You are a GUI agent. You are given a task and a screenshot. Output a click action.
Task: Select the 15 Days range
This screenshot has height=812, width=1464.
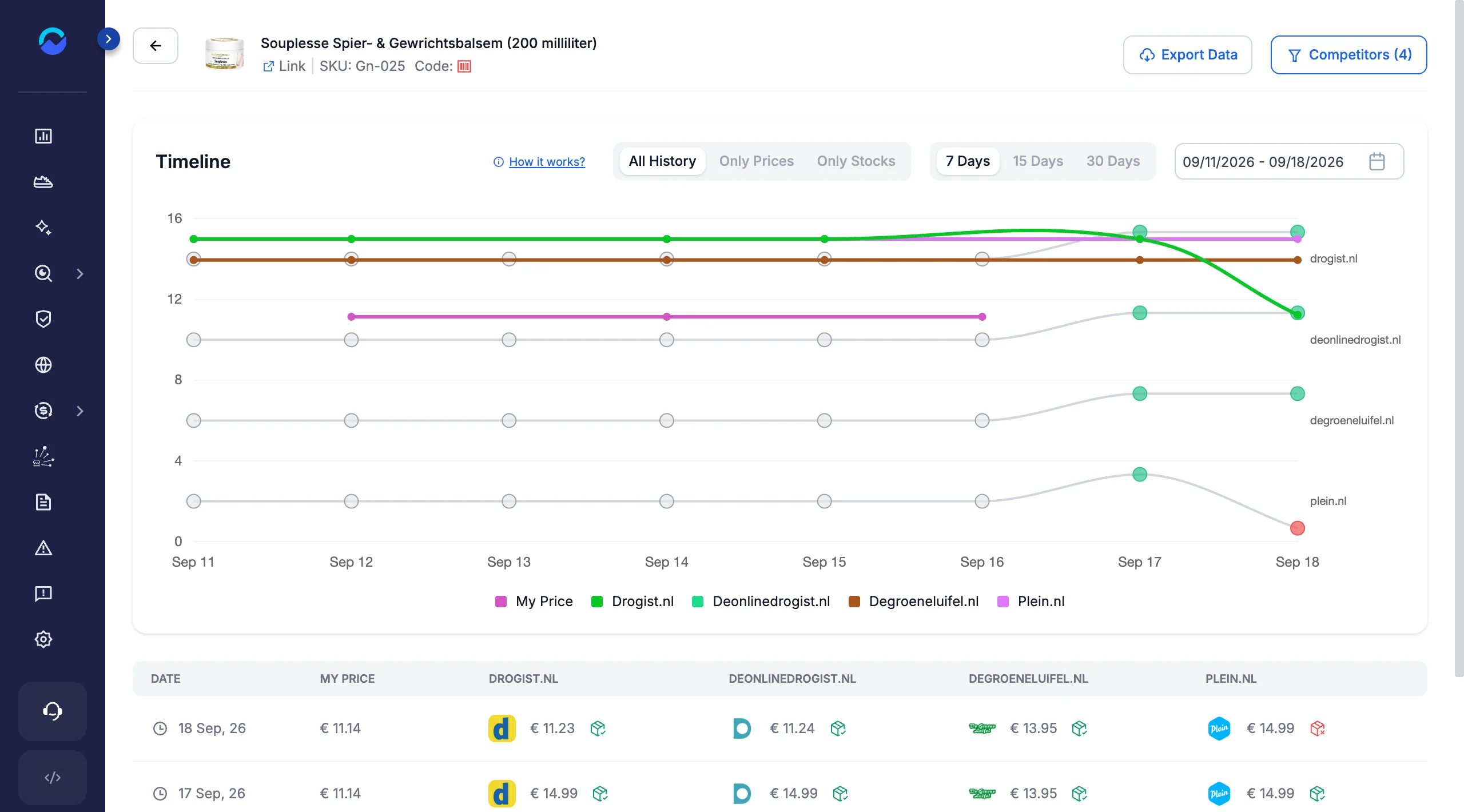1037,161
